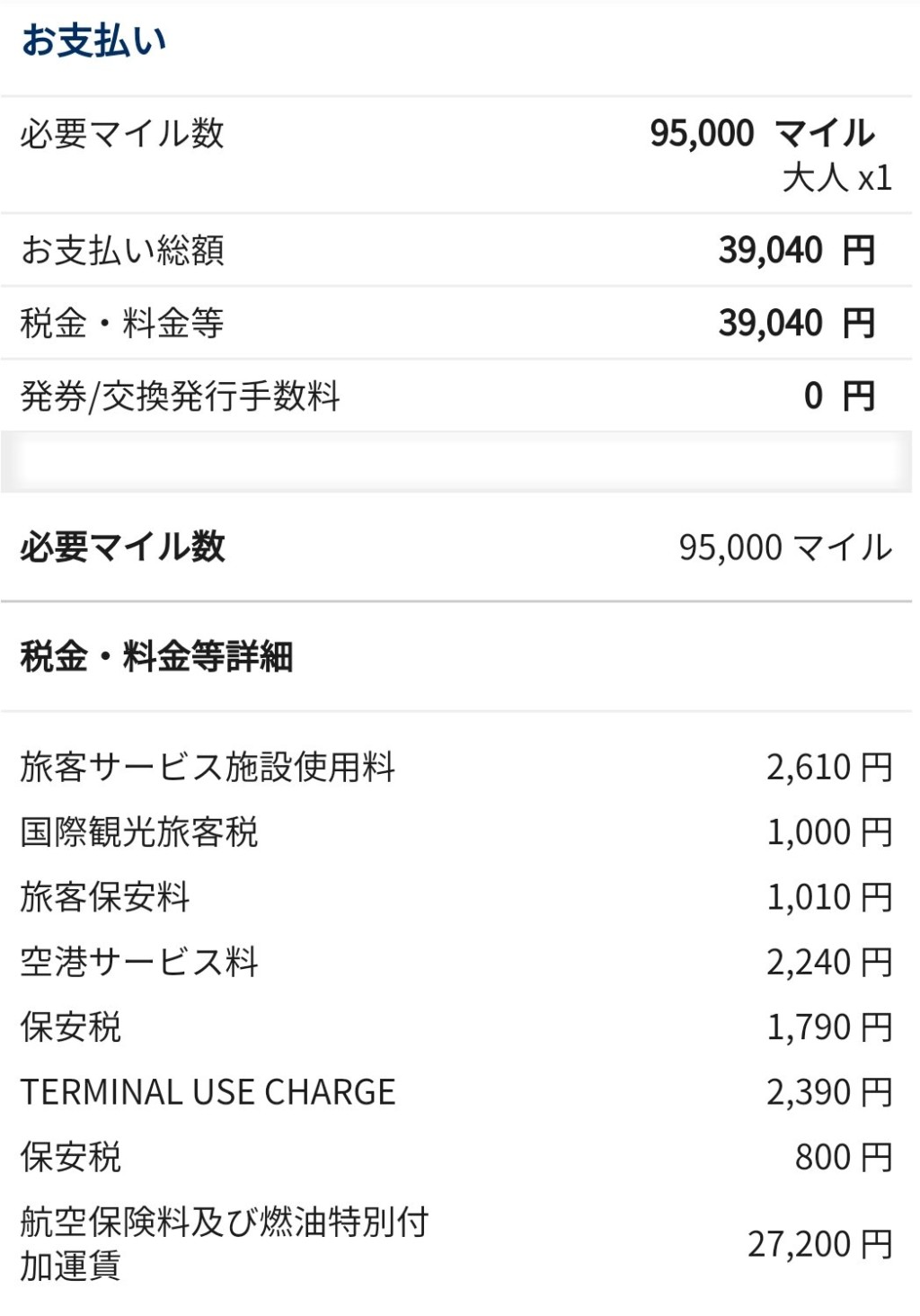Click the 27,200 円 fuel surcharge amount
Screen dimensions: 920x1316
click(819, 1244)
